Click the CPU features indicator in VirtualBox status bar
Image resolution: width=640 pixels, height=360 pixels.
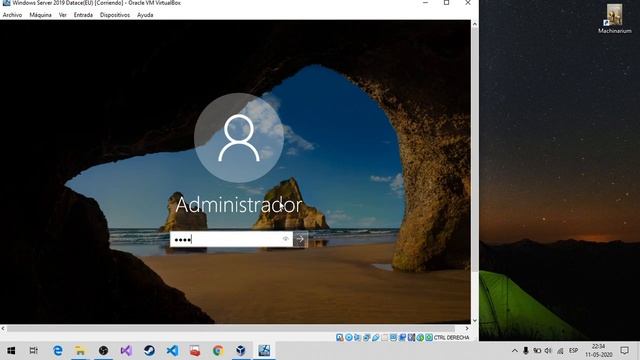(x=411, y=338)
